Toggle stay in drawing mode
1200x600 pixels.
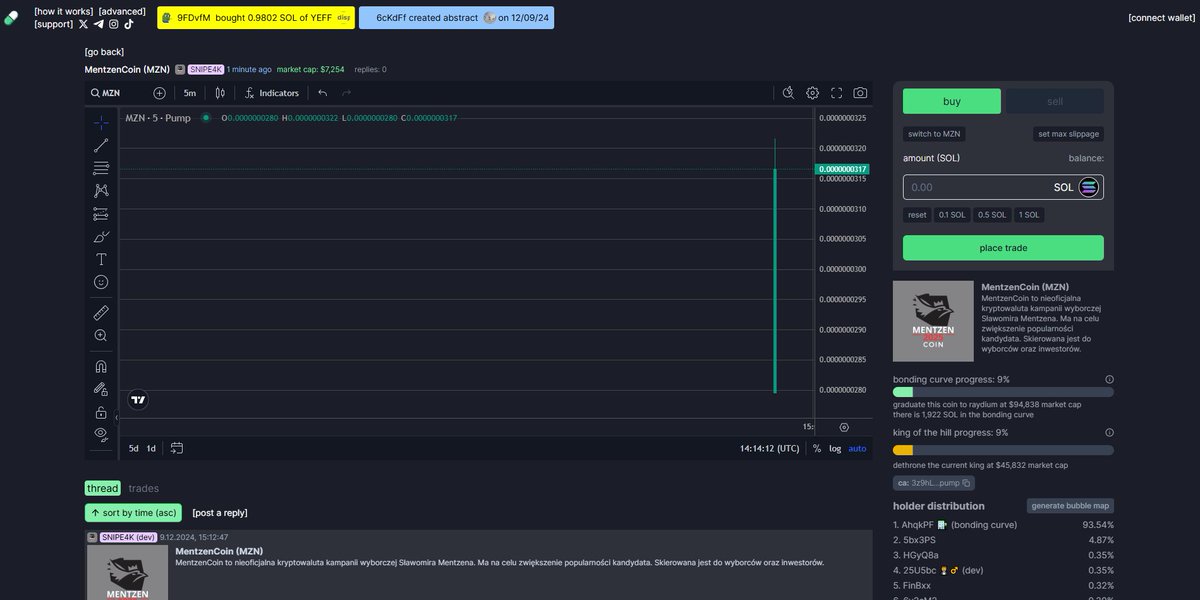coord(101,389)
